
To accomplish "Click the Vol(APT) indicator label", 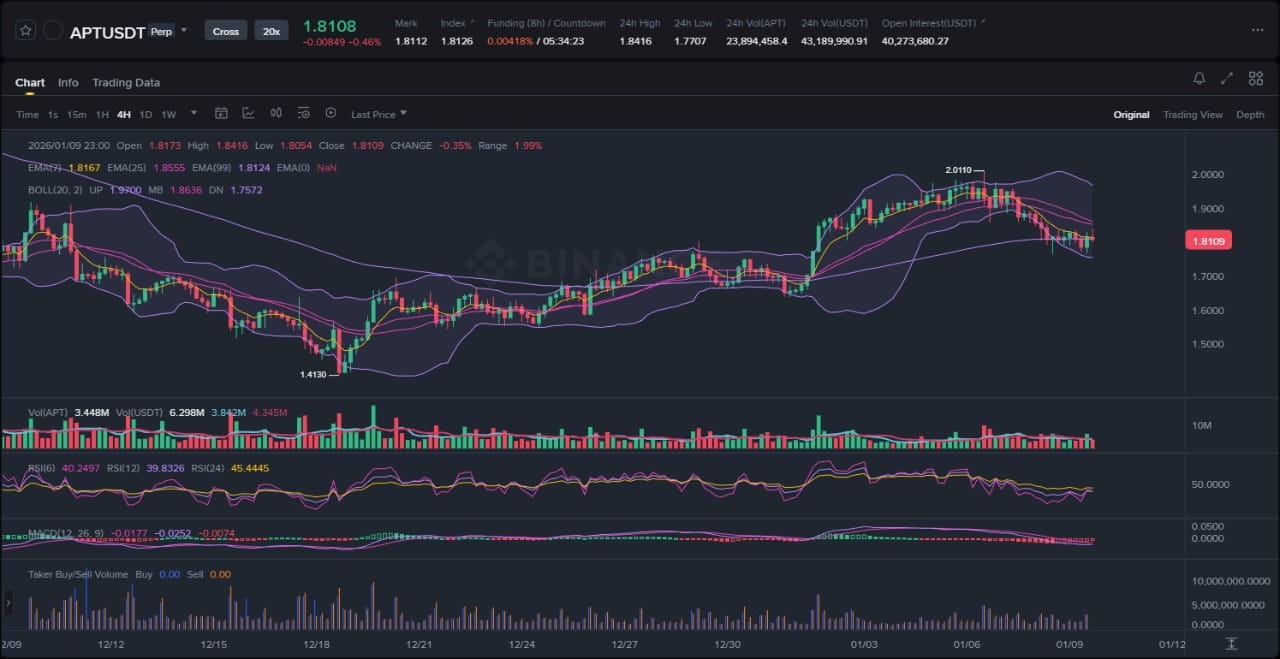I will point(48,412).
